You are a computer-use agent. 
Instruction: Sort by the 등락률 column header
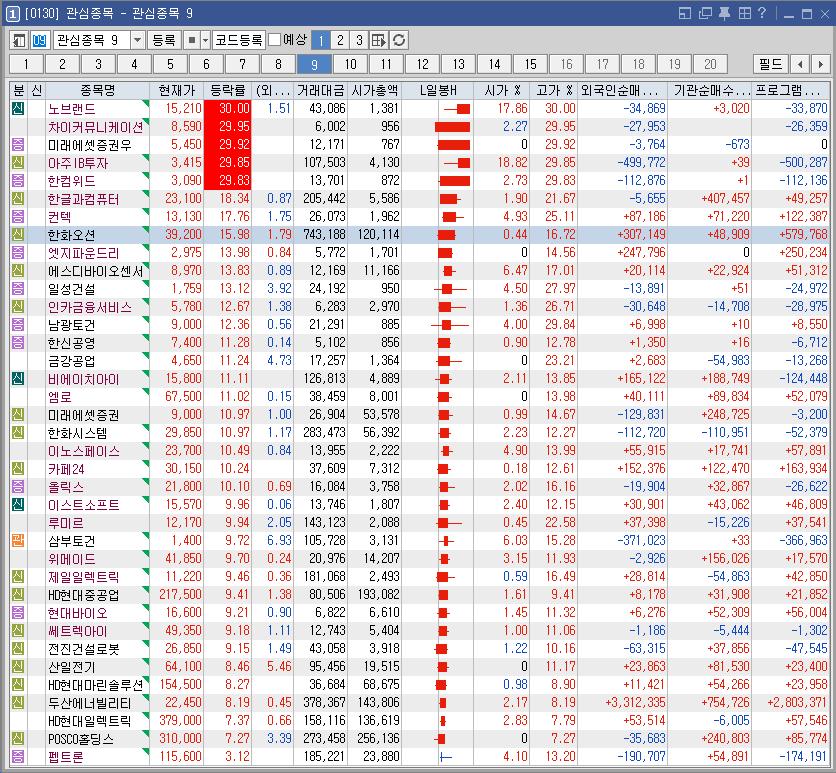(228, 91)
